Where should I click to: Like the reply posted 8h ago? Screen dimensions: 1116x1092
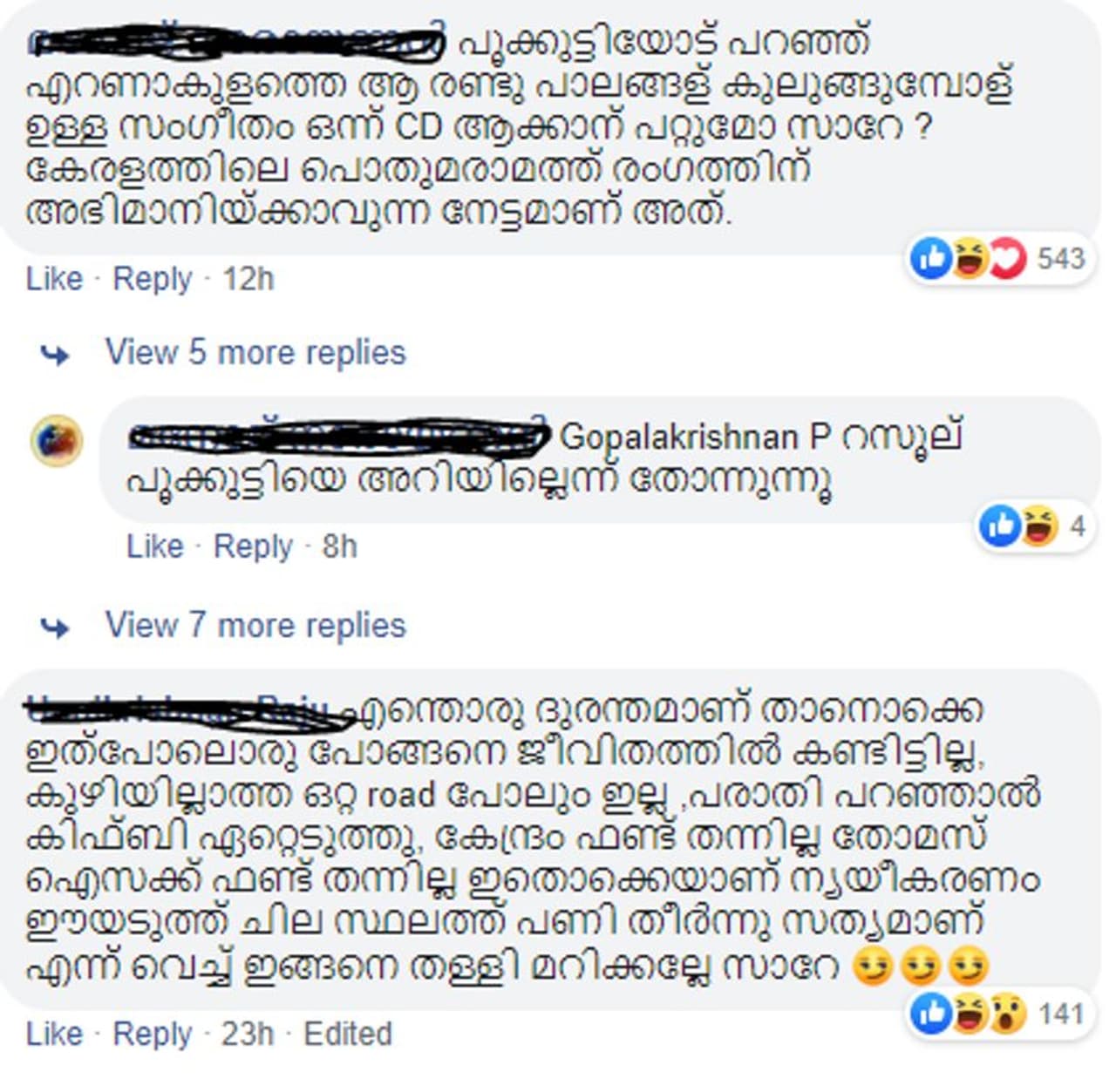(155, 546)
